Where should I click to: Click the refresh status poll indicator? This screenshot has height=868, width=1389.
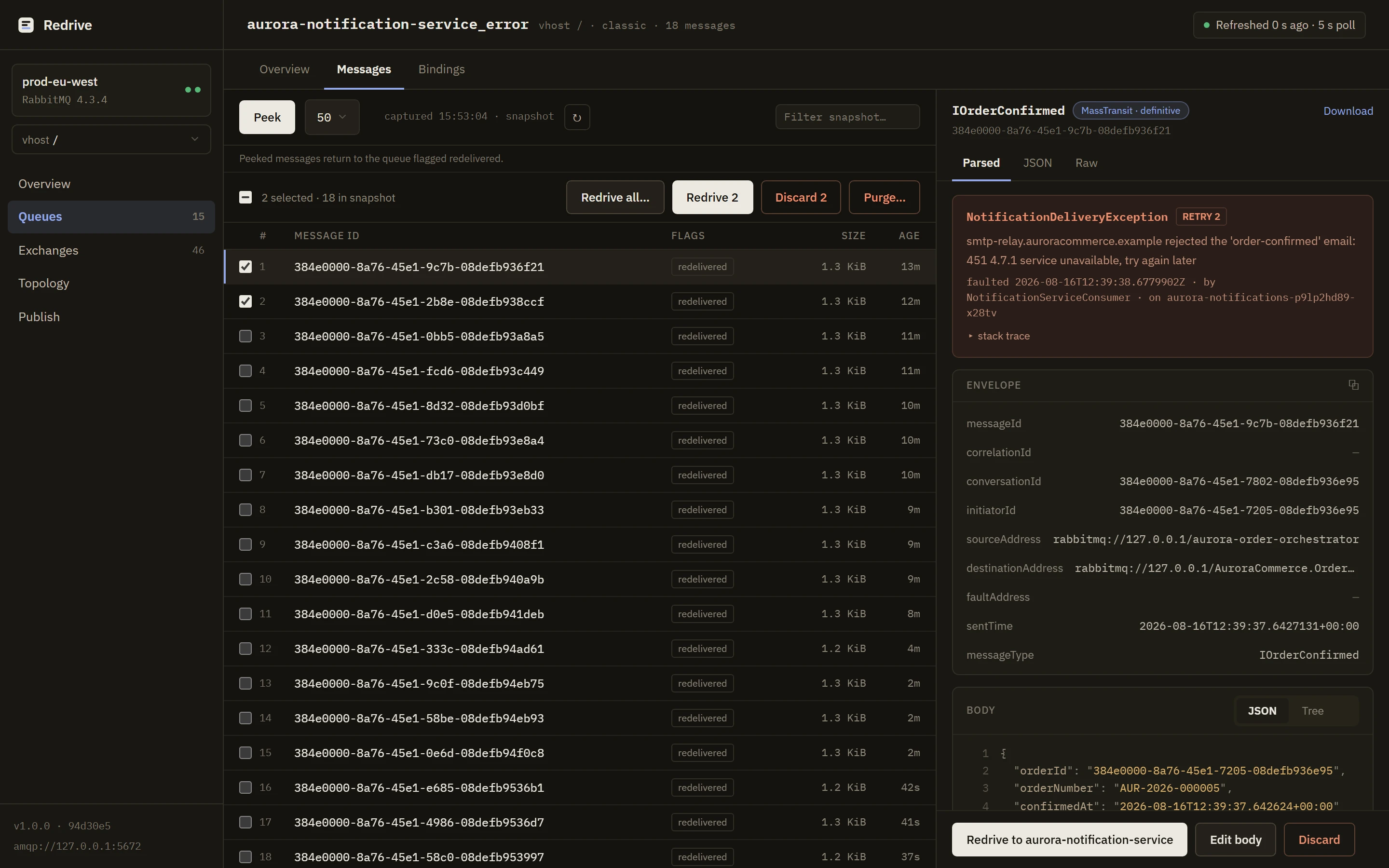click(x=1279, y=25)
